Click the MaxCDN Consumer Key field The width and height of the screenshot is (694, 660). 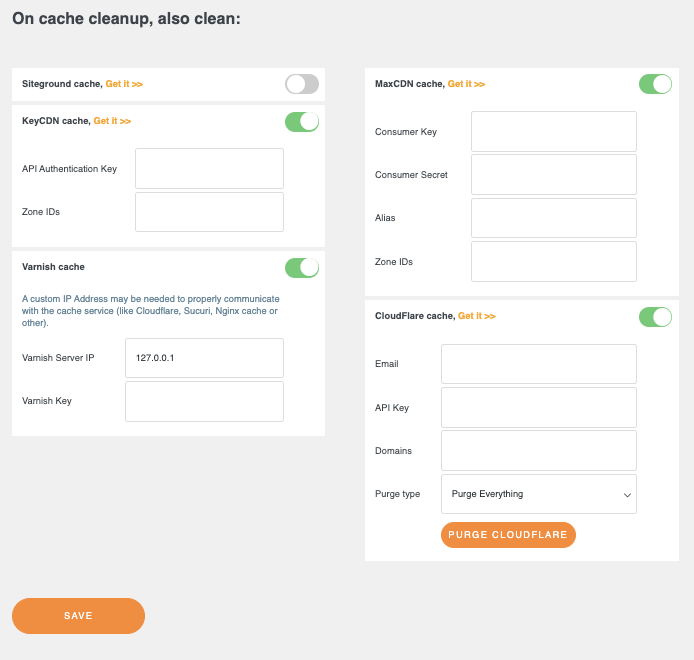(554, 131)
